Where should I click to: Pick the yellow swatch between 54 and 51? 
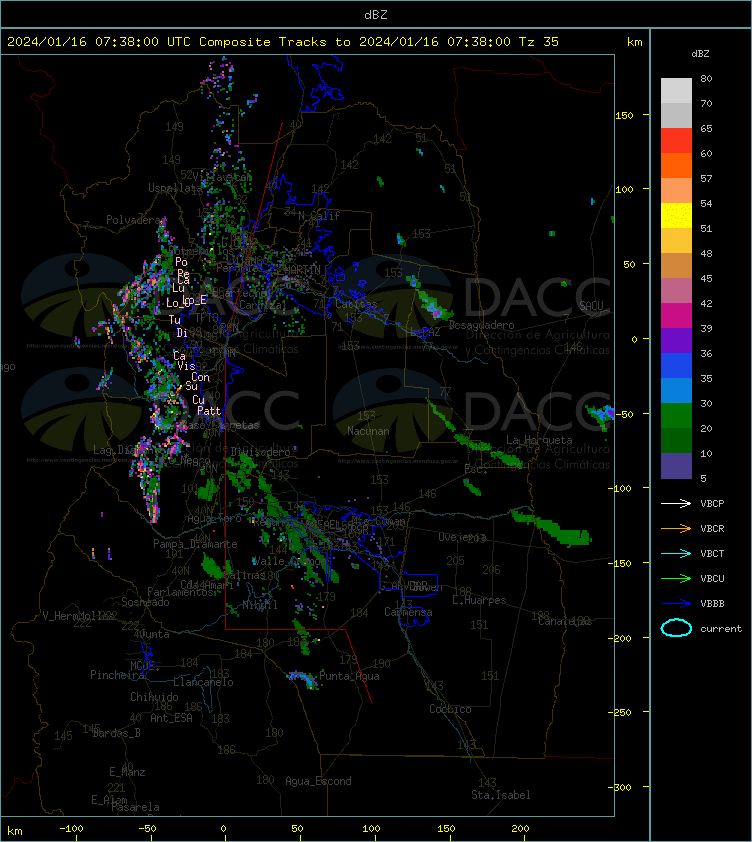(x=676, y=215)
